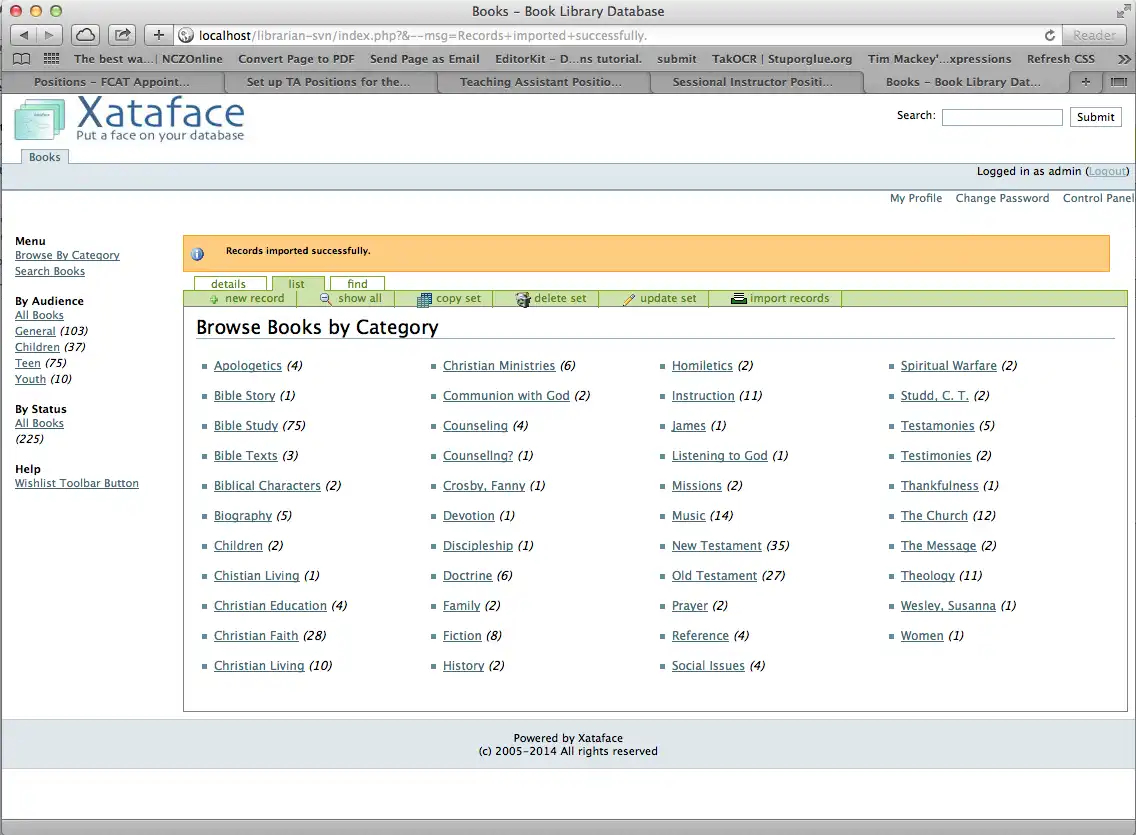Open the Wesley, Susanna category
This screenshot has height=835, width=1136.
pyautogui.click(x=948, y=605)
